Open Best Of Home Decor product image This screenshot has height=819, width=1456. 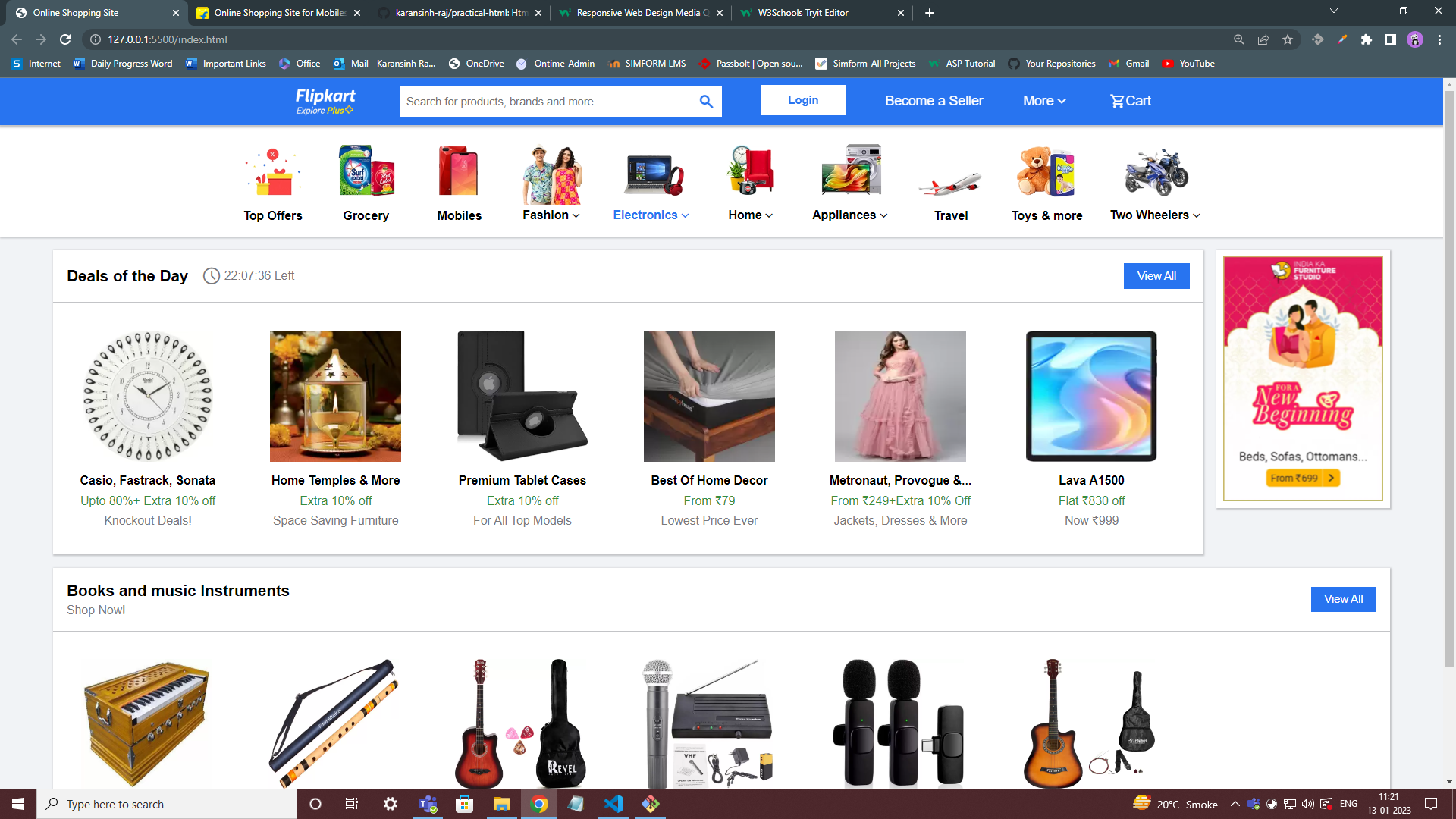click(x=709, y=396)
